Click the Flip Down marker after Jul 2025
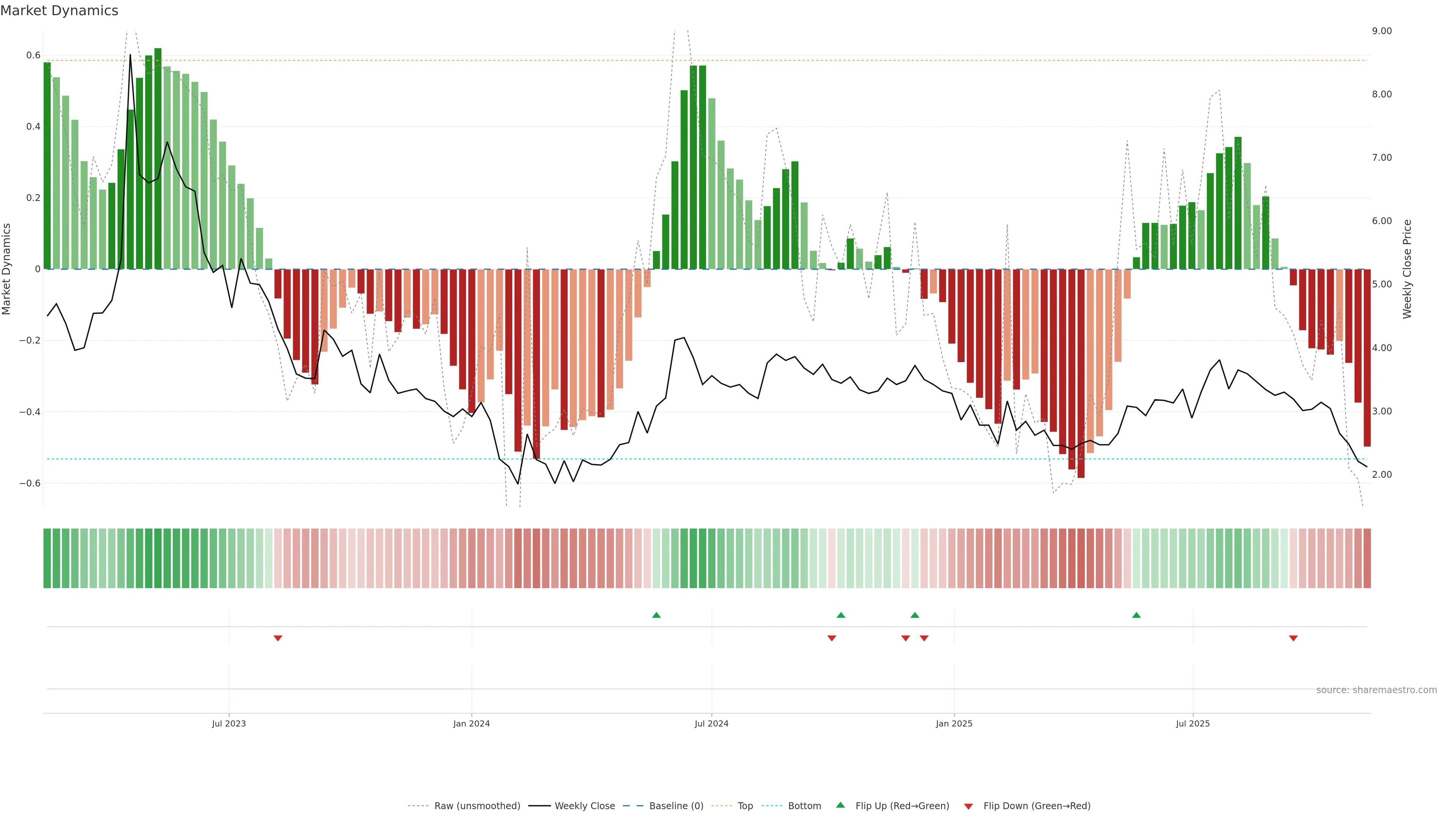This screenshot has width=1456, height=819. point(1293,638)
